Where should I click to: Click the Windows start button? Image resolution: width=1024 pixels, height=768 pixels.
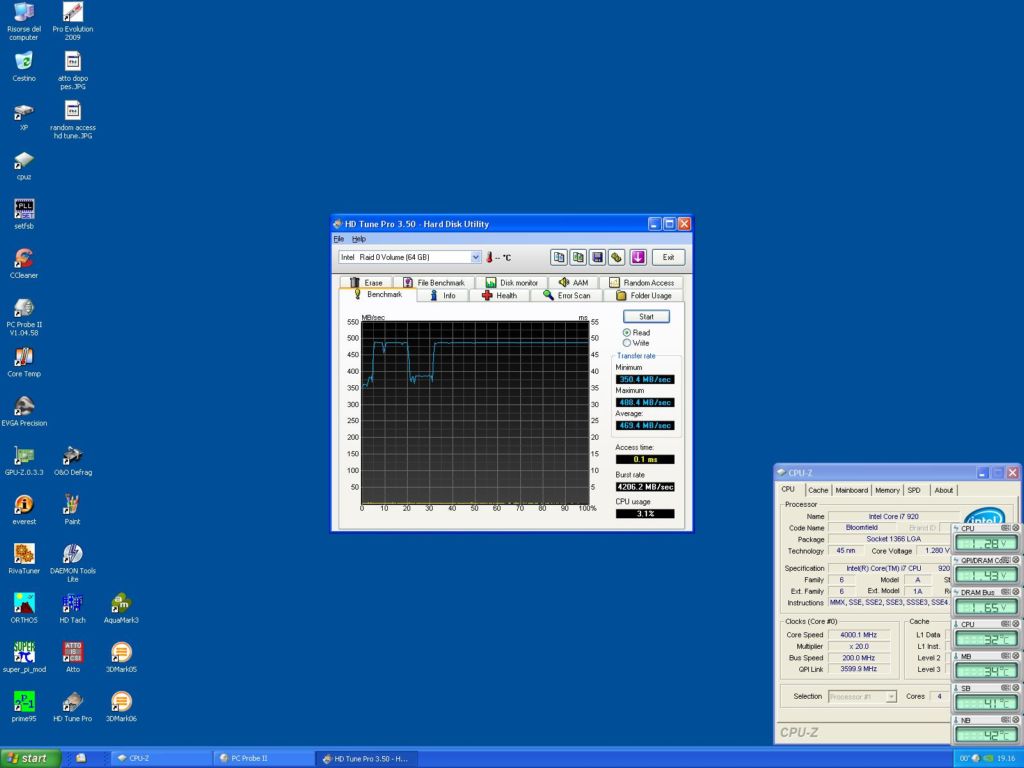click(x=31, y=758)
